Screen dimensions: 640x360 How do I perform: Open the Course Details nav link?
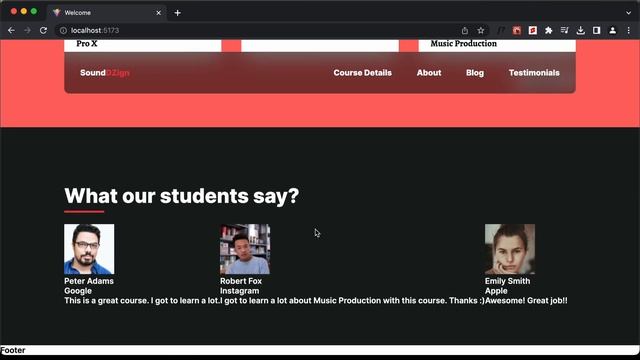(x=362, y=73)
